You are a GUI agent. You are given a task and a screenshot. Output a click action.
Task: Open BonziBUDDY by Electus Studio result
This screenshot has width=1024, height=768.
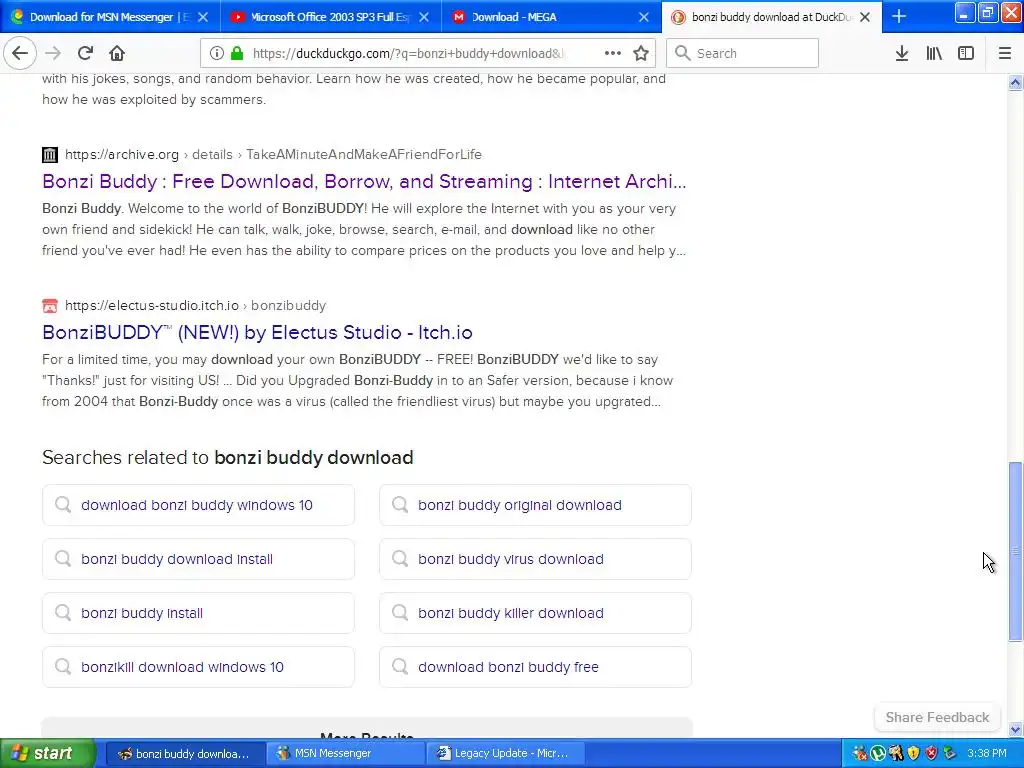pyautogui.click(x=257, y=332)
